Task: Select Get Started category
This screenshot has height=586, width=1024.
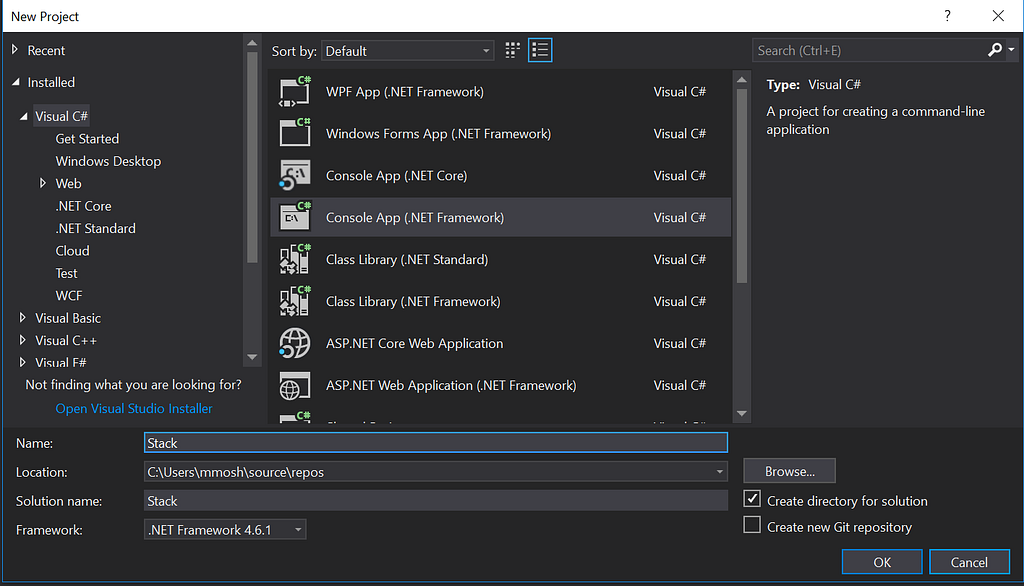Action: click(87, 138)
